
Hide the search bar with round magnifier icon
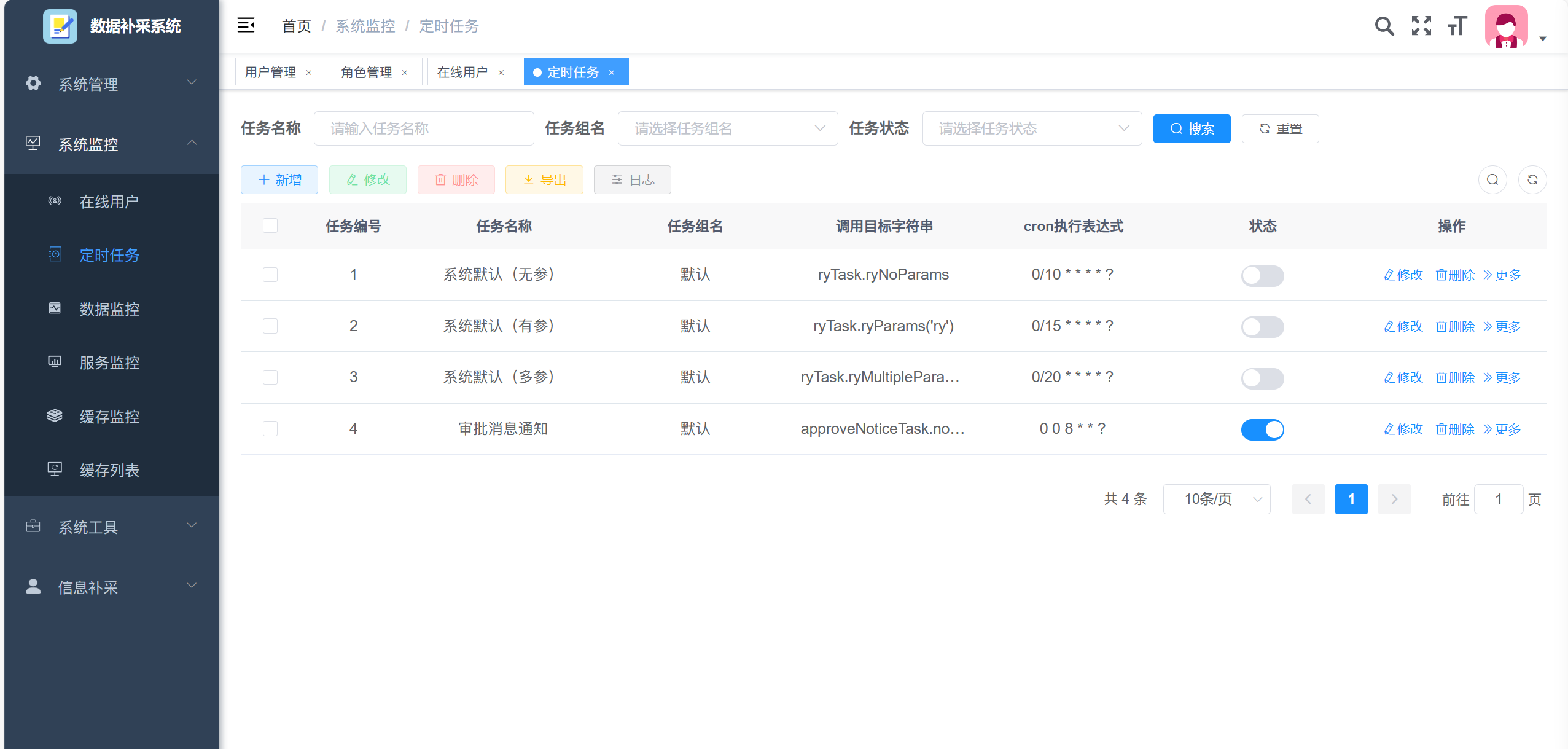[1492, 179]
